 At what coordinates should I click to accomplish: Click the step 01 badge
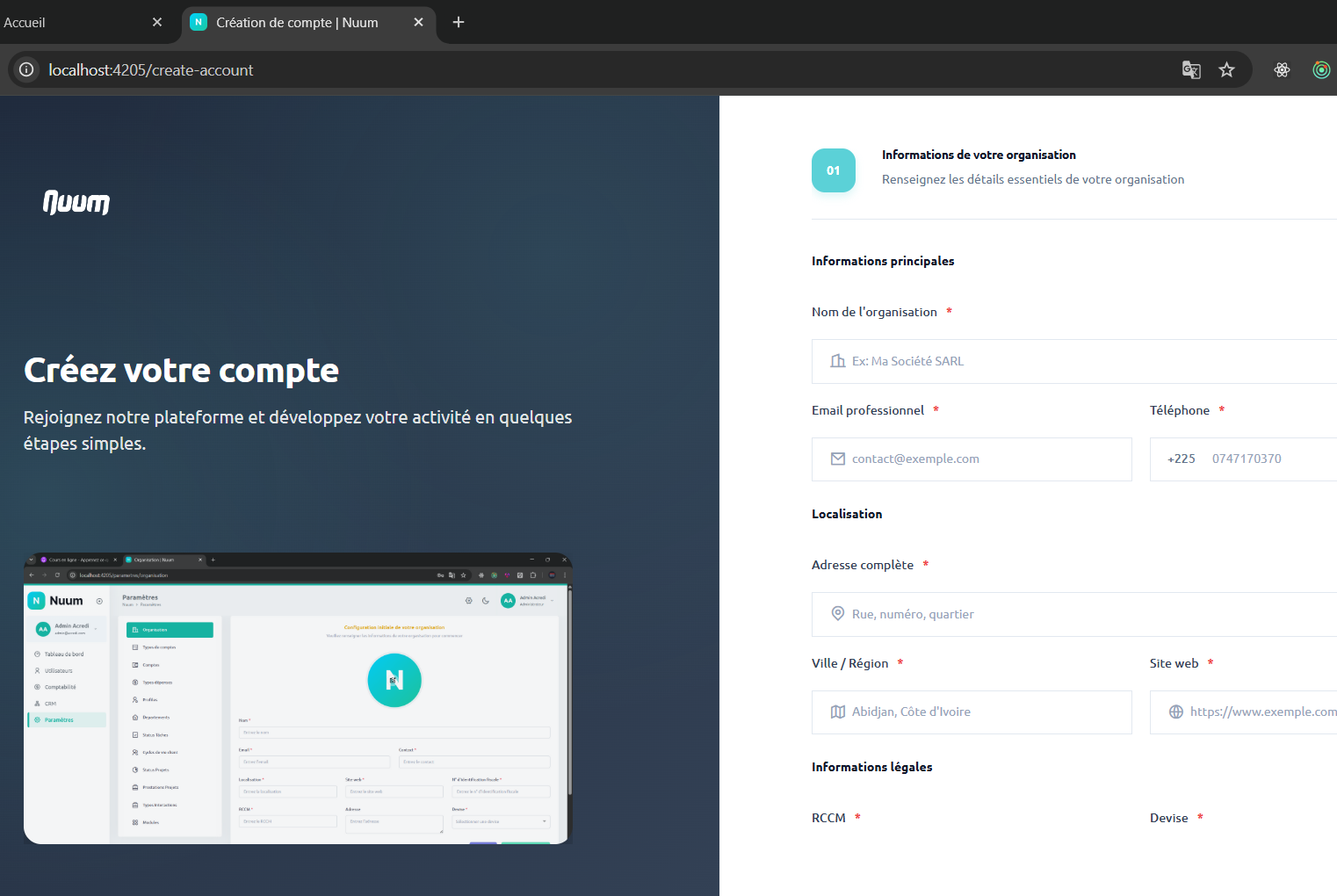tap(833, 170)
